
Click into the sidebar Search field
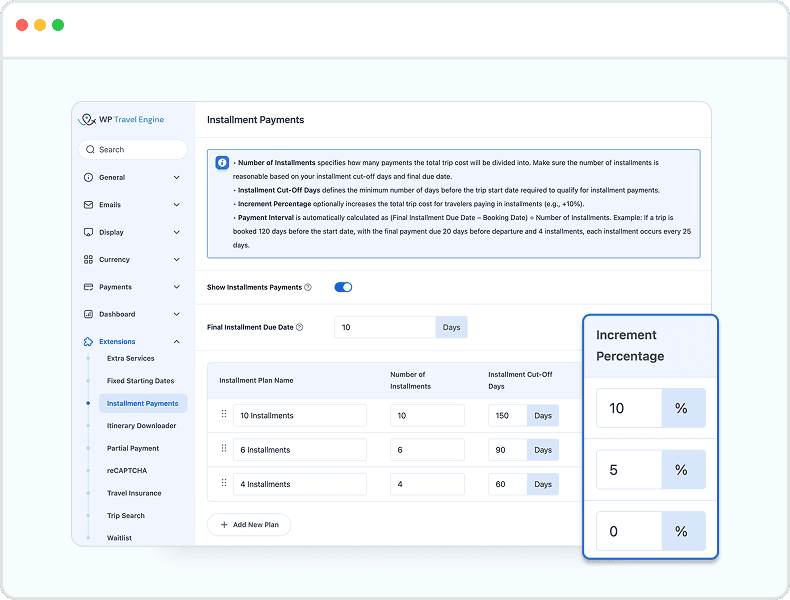point(133,150)
